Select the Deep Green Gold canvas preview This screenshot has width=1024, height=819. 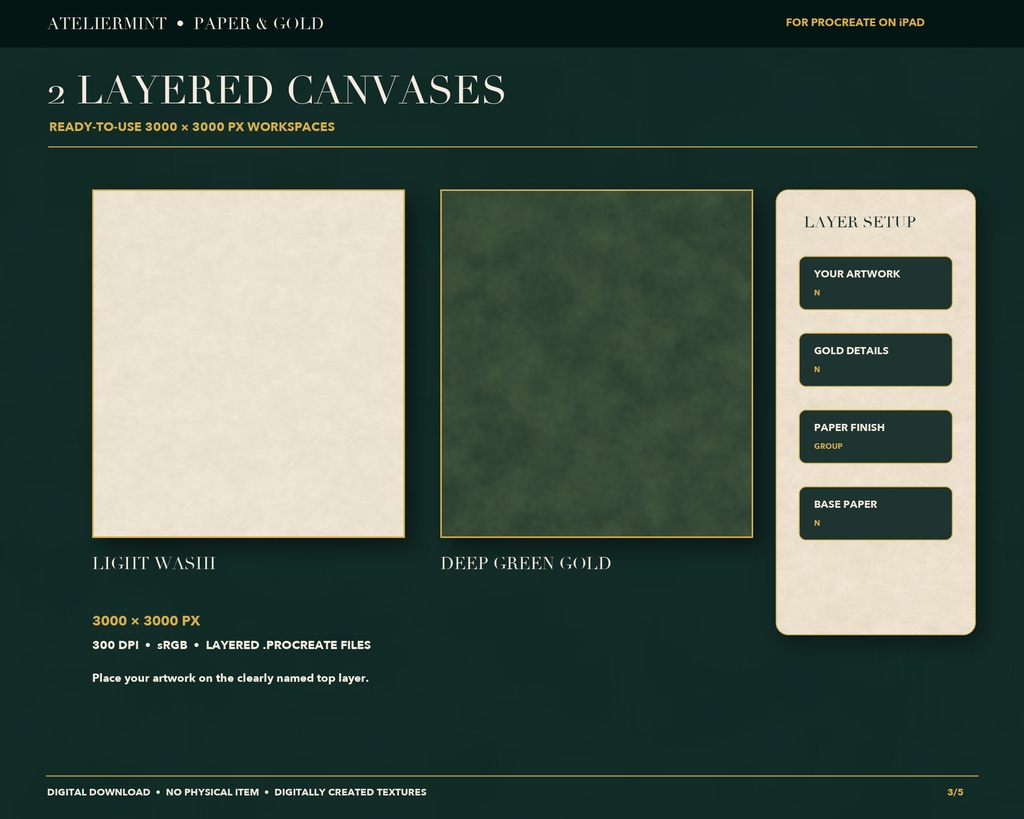click(596, 364)
